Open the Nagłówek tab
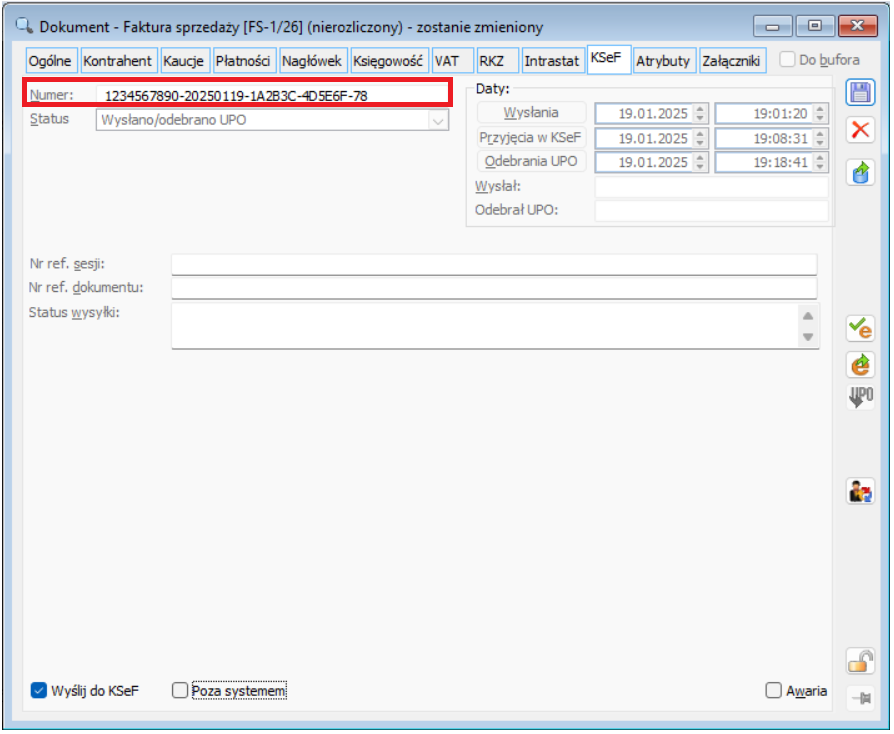The height and width of the screenshot is (734, 894). pos(312,61)
